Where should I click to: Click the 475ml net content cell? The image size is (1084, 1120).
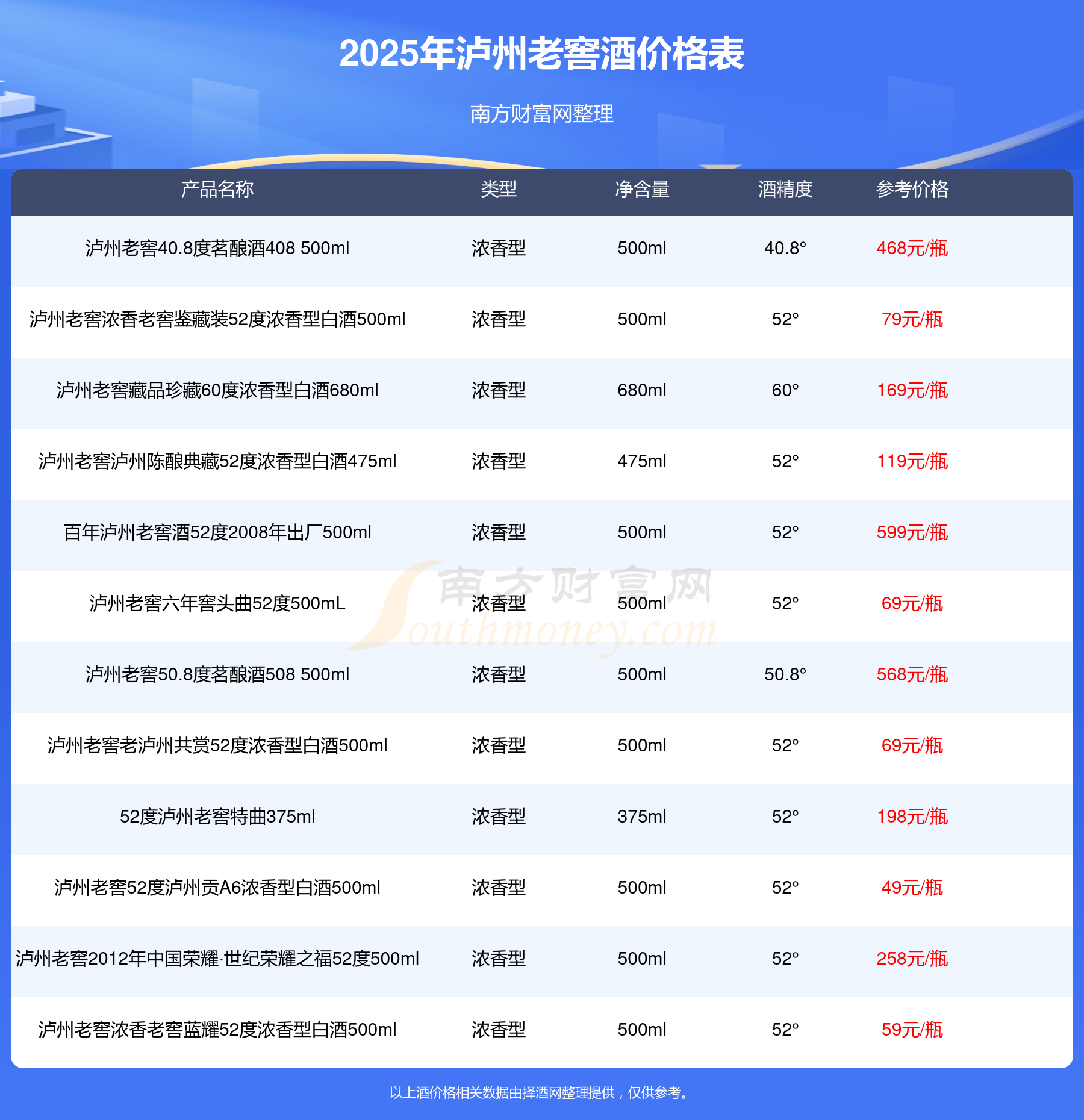pyautogui.click(x=642, y=461)
